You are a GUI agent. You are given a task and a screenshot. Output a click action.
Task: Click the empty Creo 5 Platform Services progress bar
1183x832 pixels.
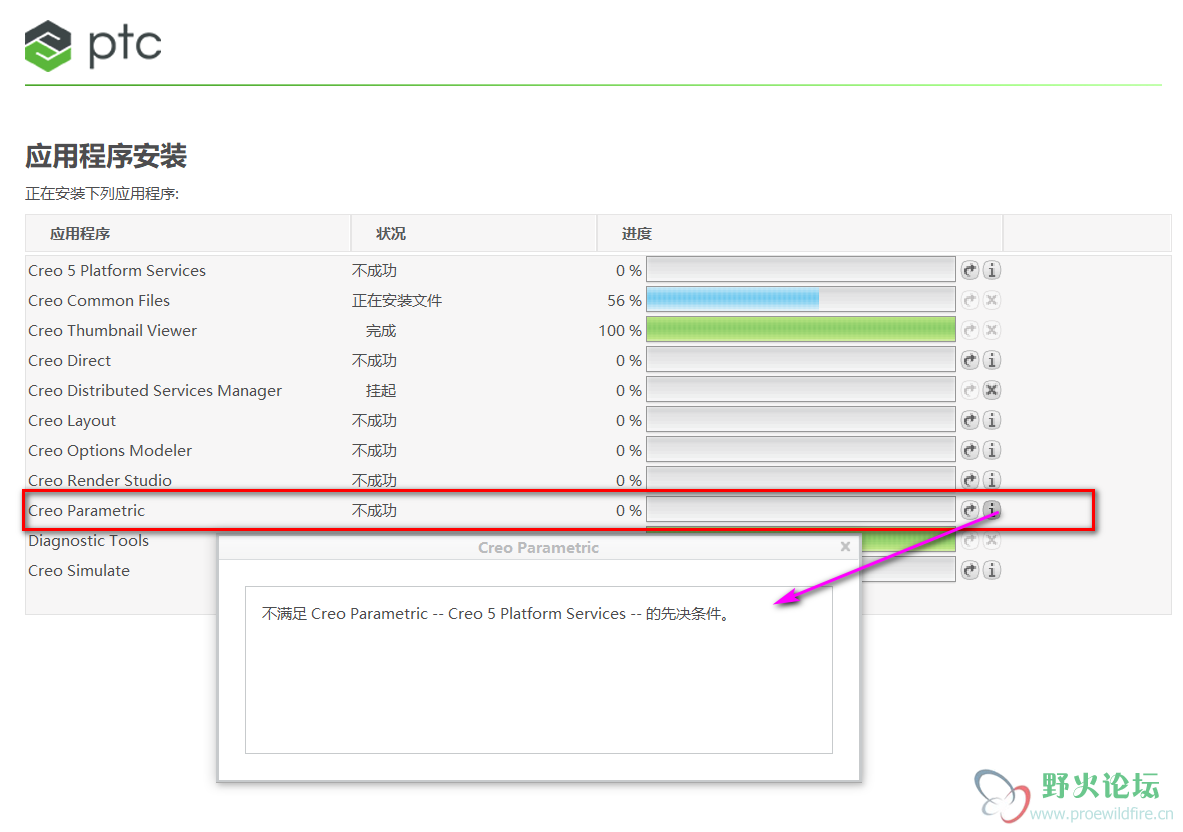point(800,270)
